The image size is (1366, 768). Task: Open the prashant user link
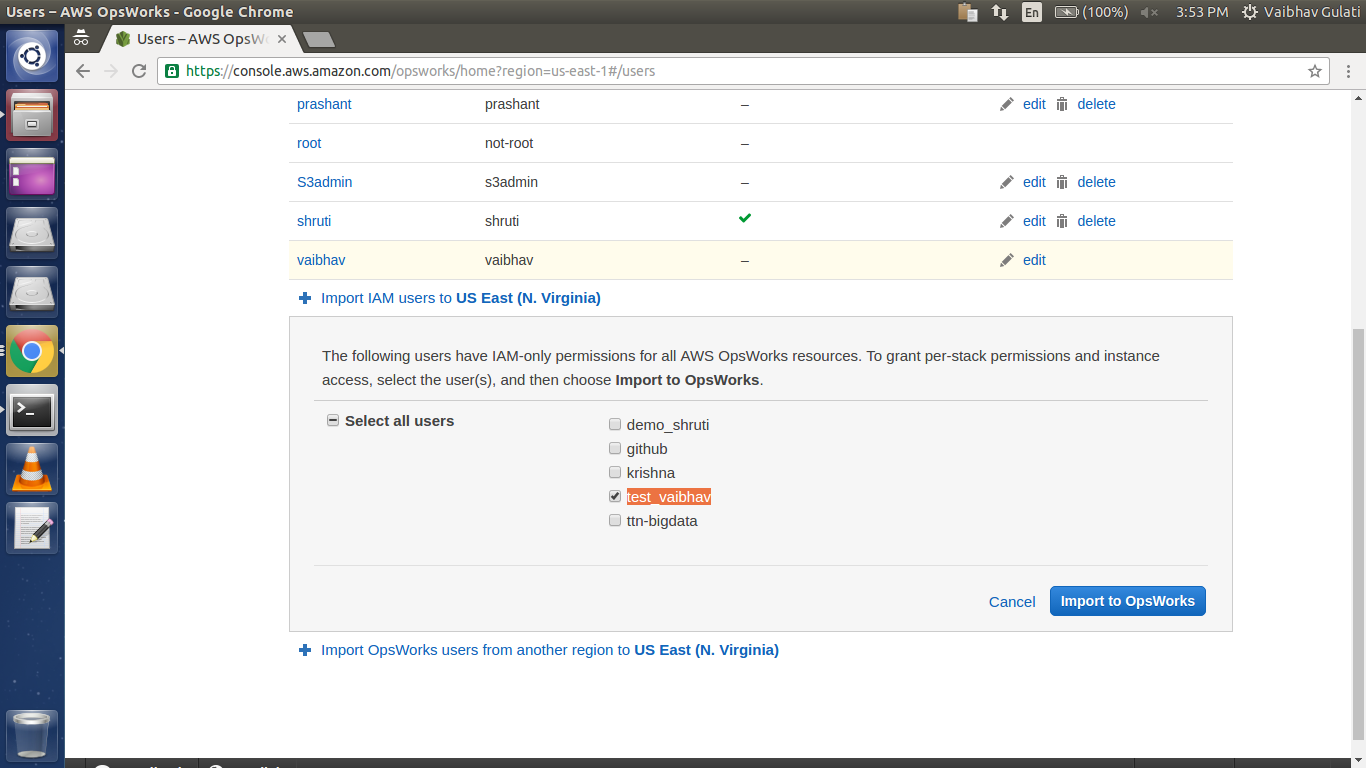click(324, 104)
